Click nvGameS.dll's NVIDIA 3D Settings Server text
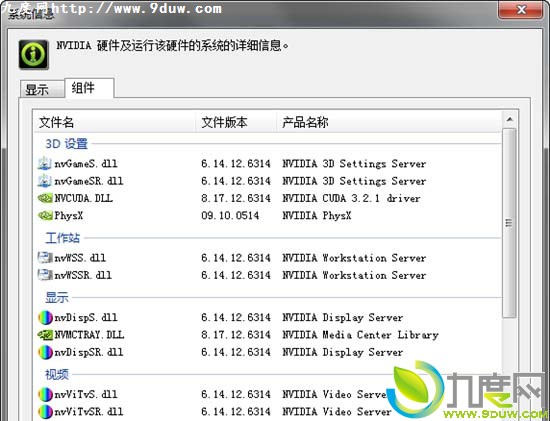550x421 pixels. coord(354,163)
